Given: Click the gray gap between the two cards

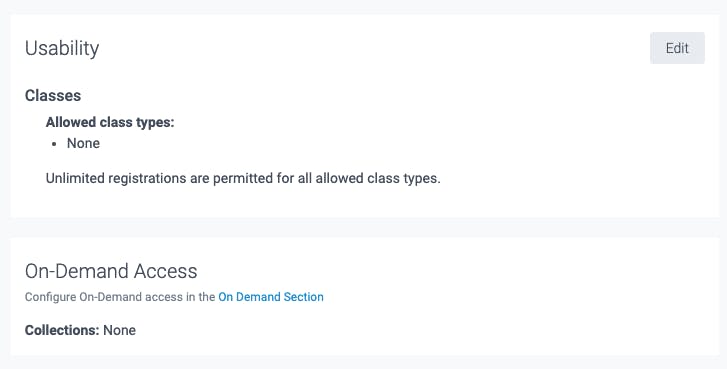Looking at the screenshot, I should (364, 228).
